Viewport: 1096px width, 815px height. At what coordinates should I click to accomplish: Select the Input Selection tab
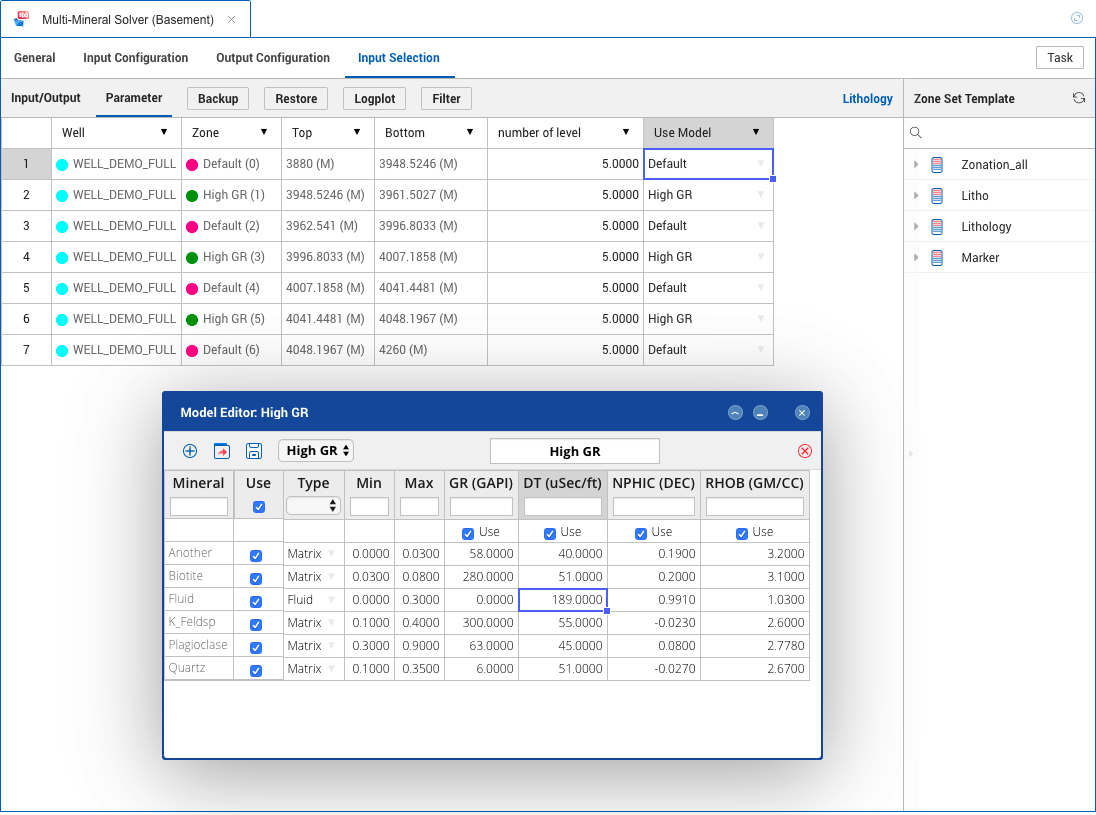pyautogui.click(x=398, y=58)
